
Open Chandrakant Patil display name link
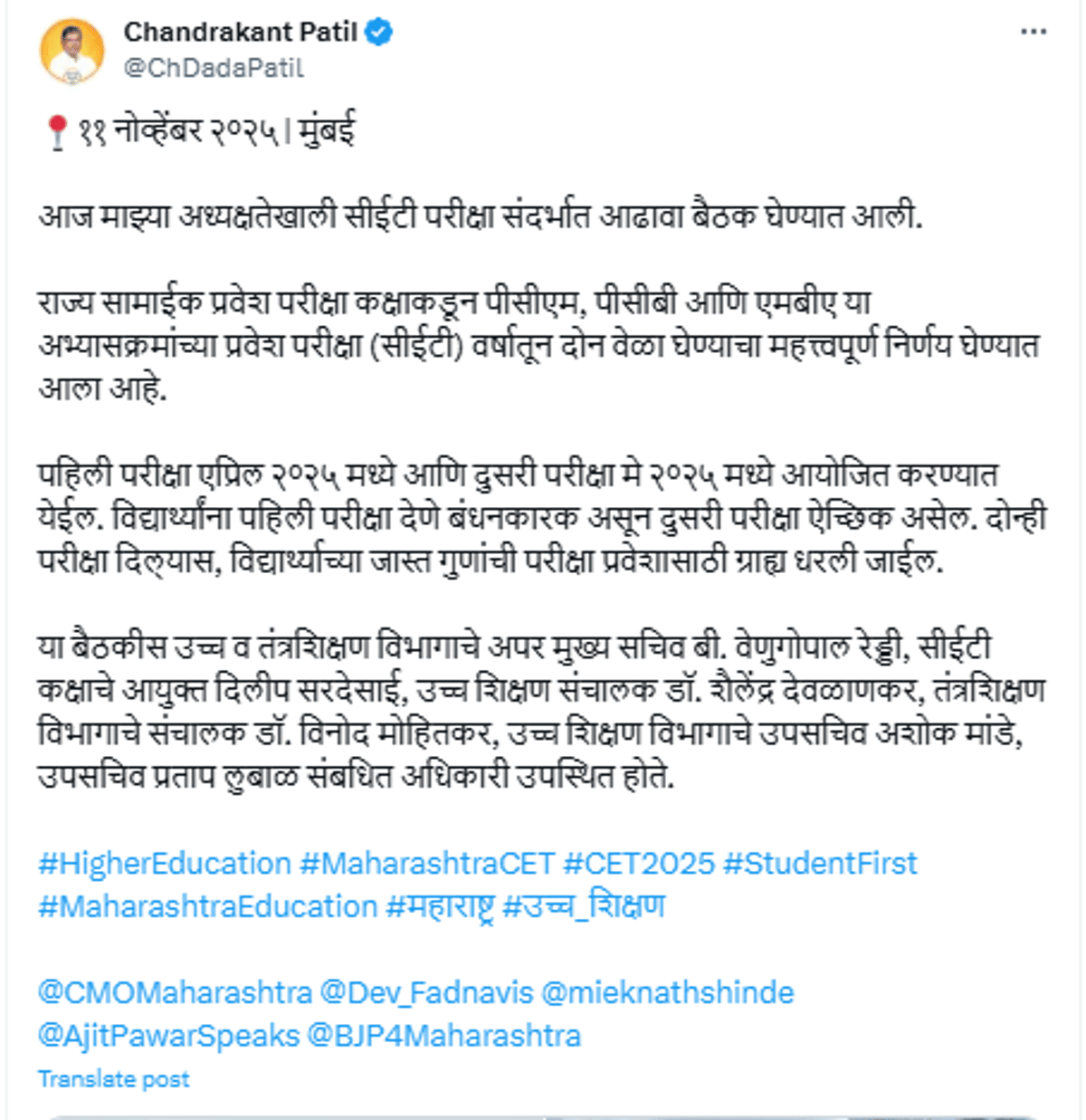click(x=240, y=33)
